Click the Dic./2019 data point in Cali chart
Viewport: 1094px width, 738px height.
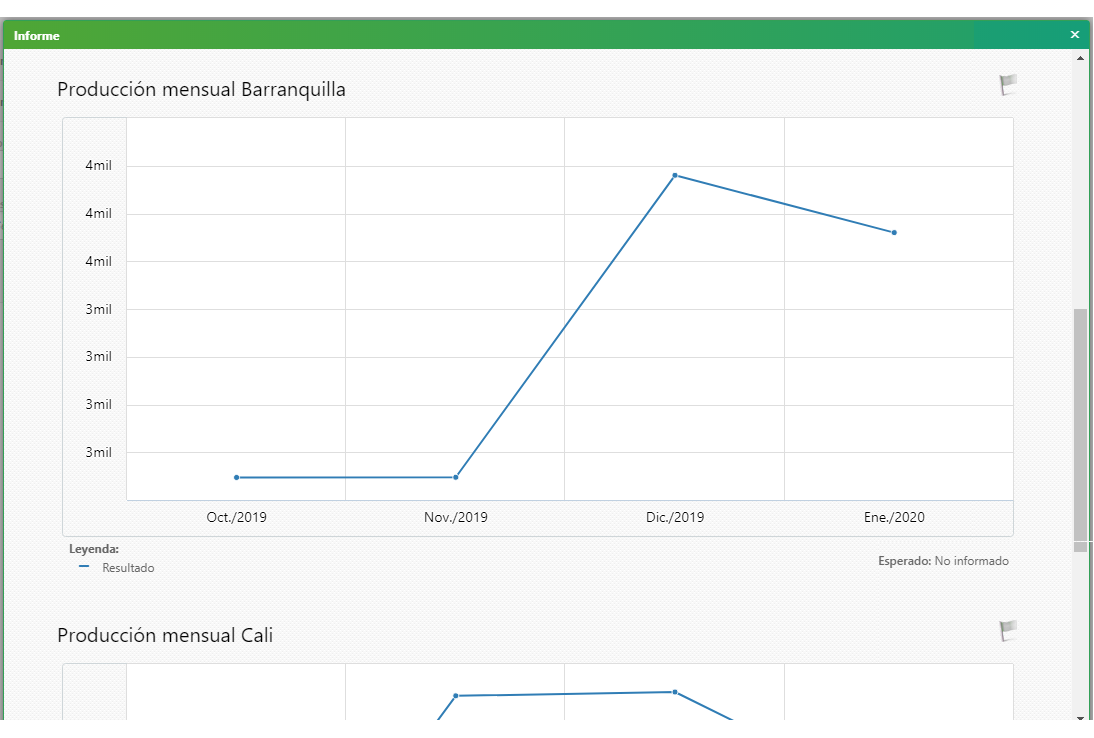tap(675, 692)
